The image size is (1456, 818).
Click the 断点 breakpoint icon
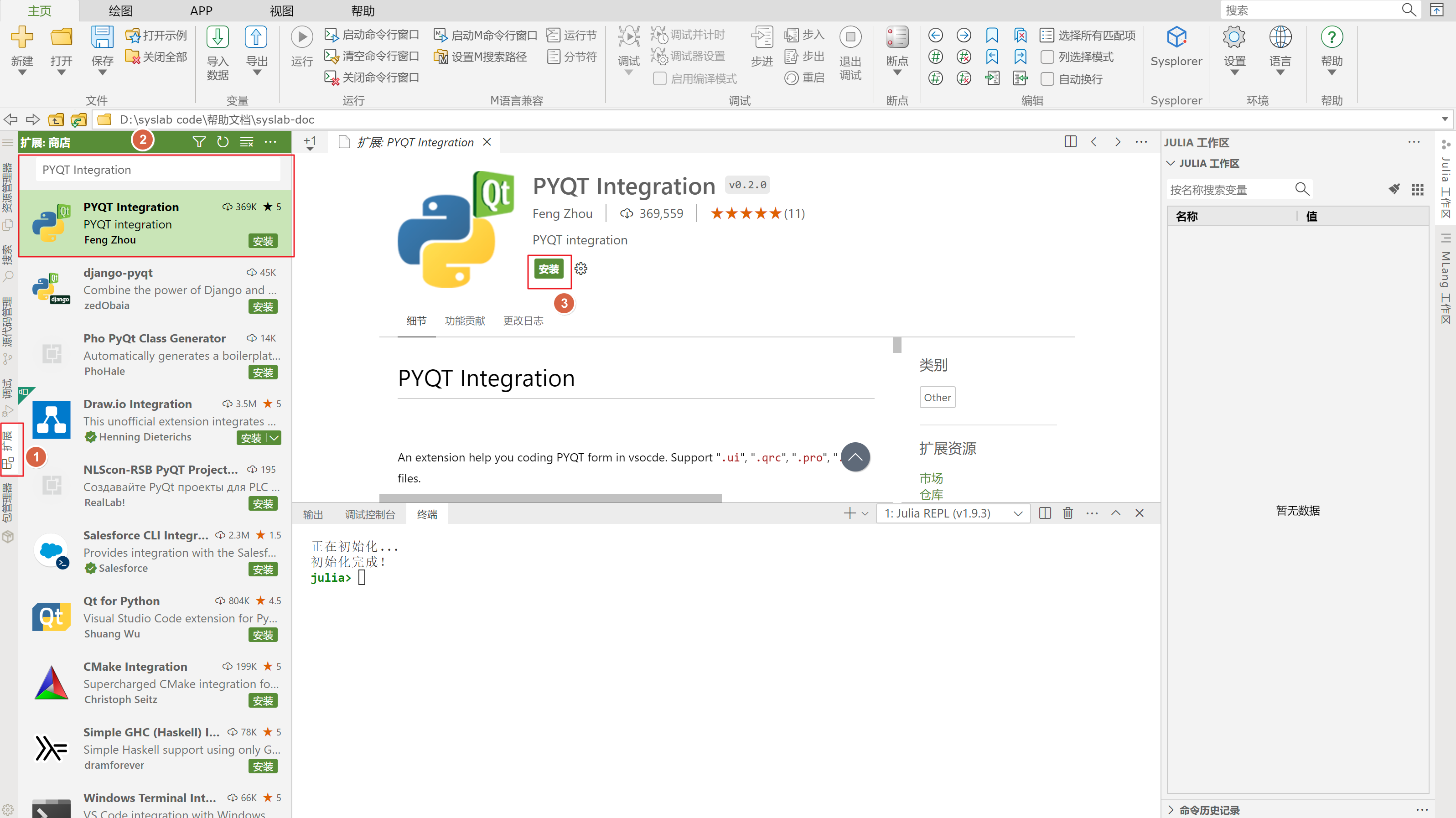pyautogui.click(x=897, y=37)
